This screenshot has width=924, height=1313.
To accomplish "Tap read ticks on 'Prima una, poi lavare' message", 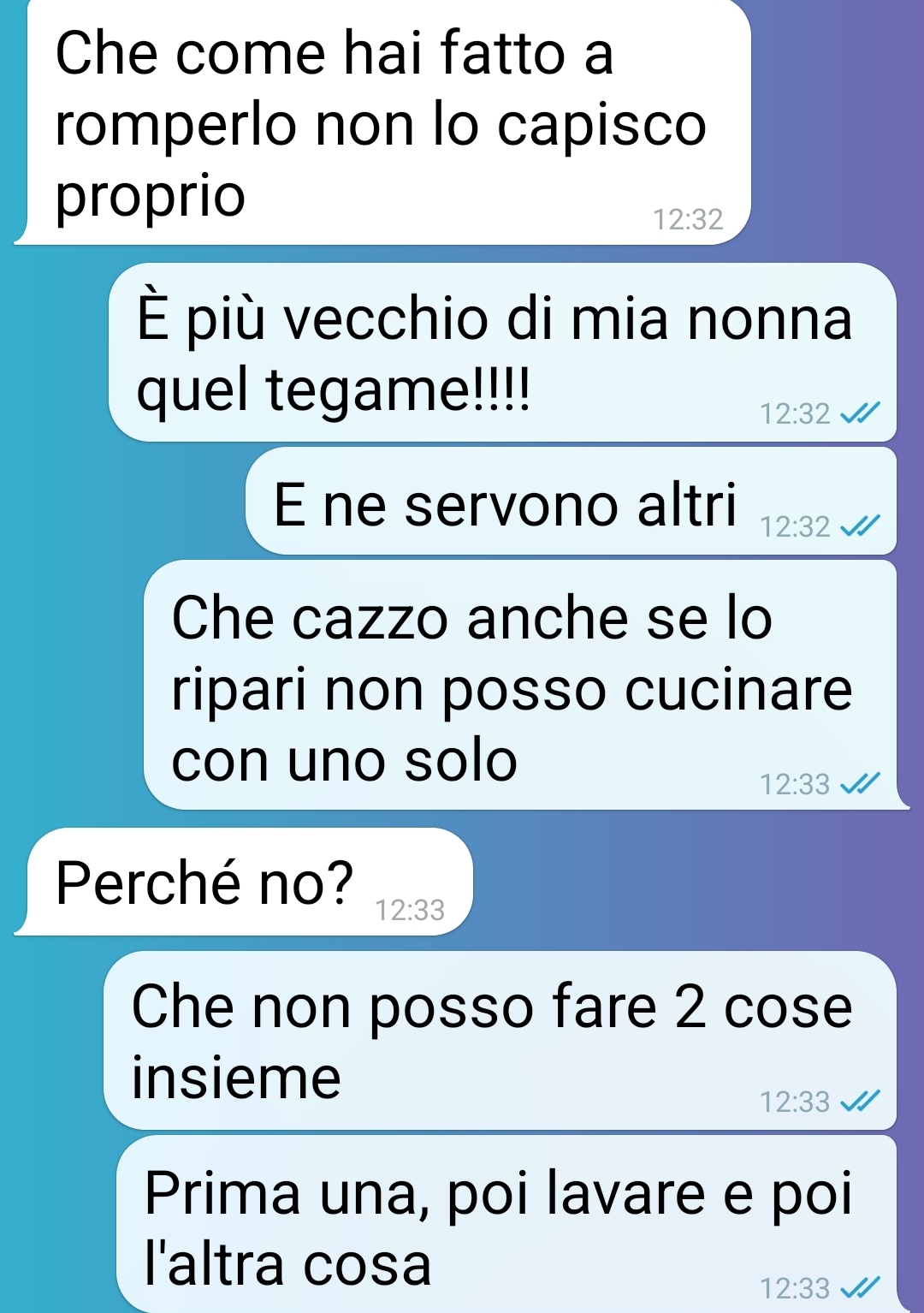I will tap(860, 1288).
